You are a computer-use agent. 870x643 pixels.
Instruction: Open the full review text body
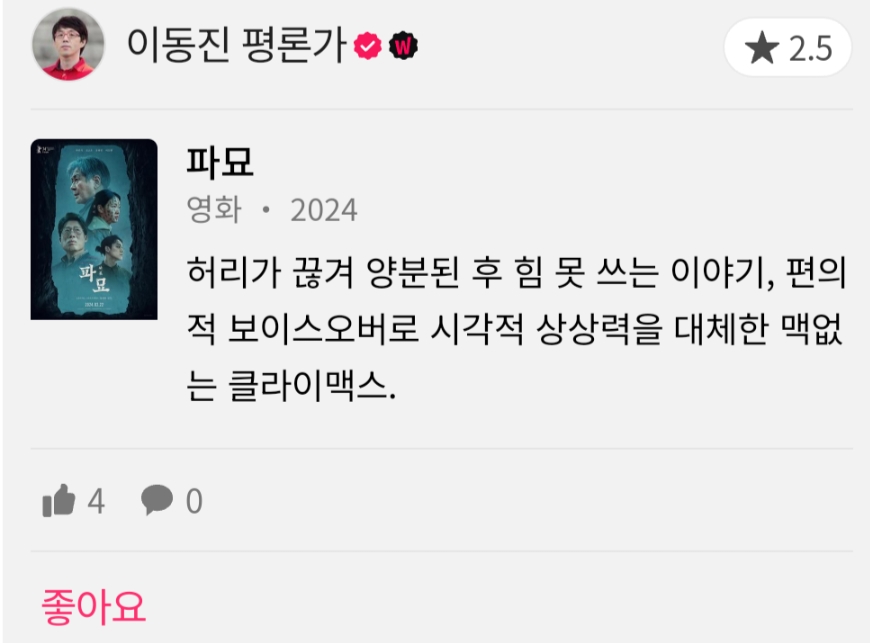point(516,328)
